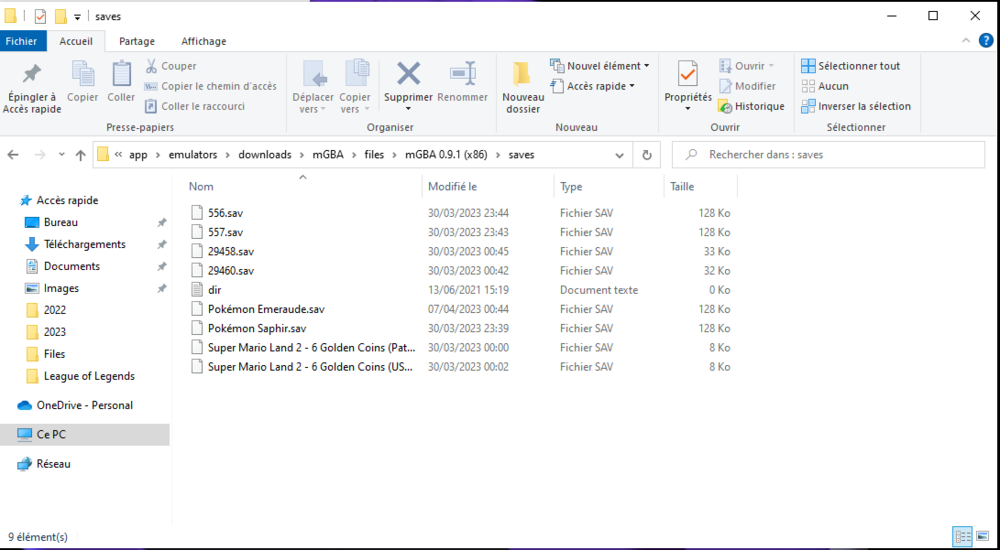This screenshot has width=1000, height=550.
Task: Click Épingler à Accès rapide pin icon
Action: (x=32, y=74)
